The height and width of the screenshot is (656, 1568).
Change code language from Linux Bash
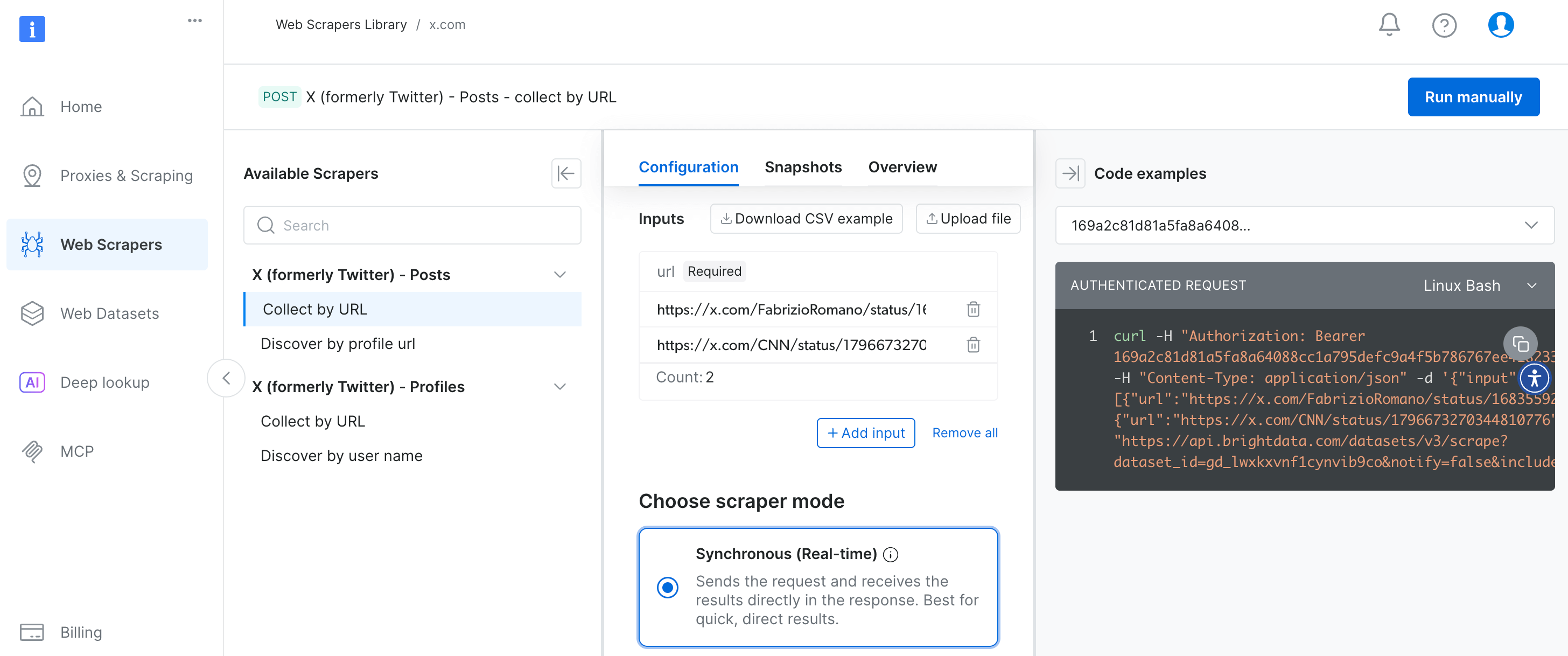click(x=1534, y=285)
